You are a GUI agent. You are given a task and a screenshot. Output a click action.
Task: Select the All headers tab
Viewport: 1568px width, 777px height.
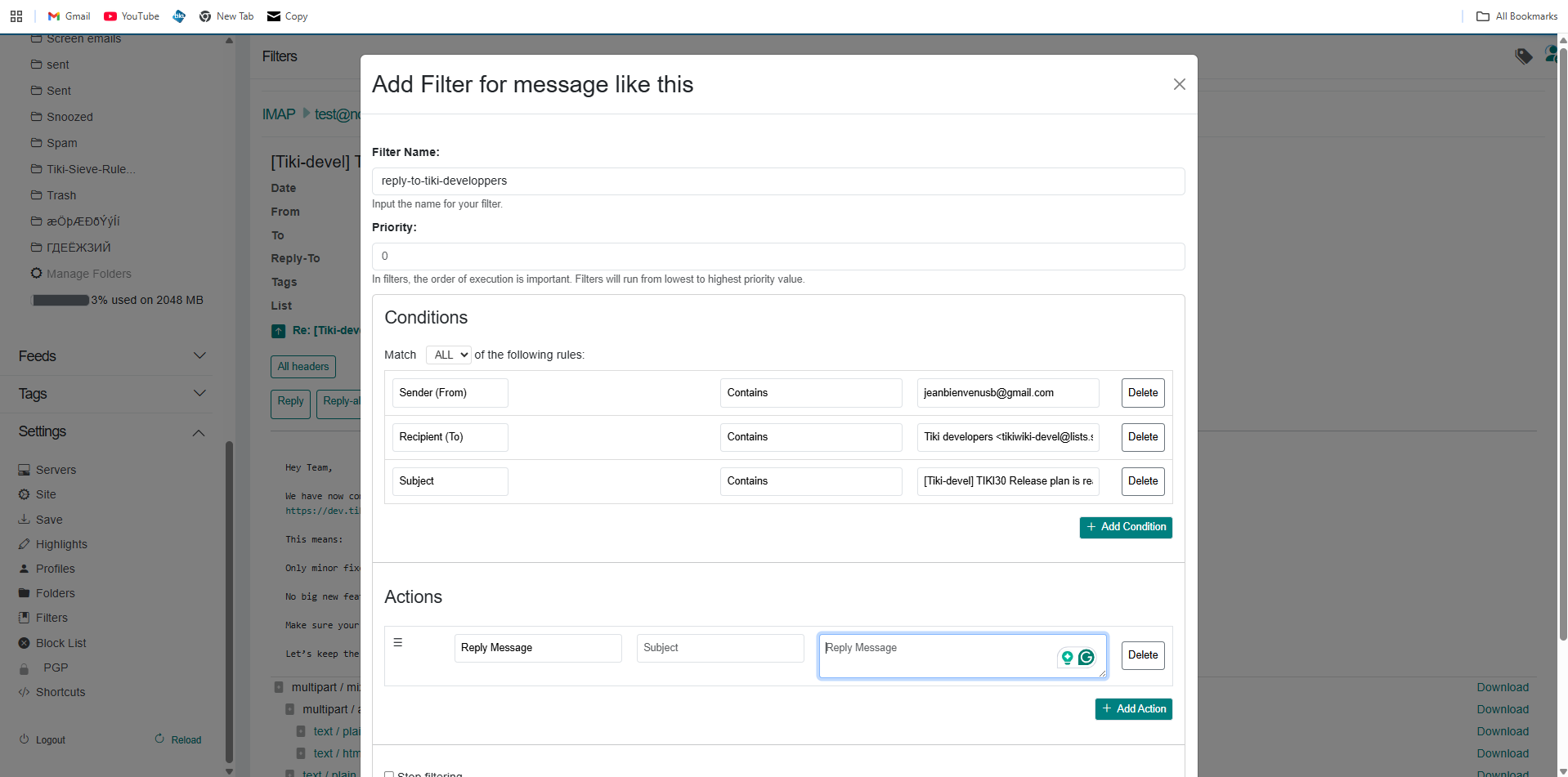point(302,366)
